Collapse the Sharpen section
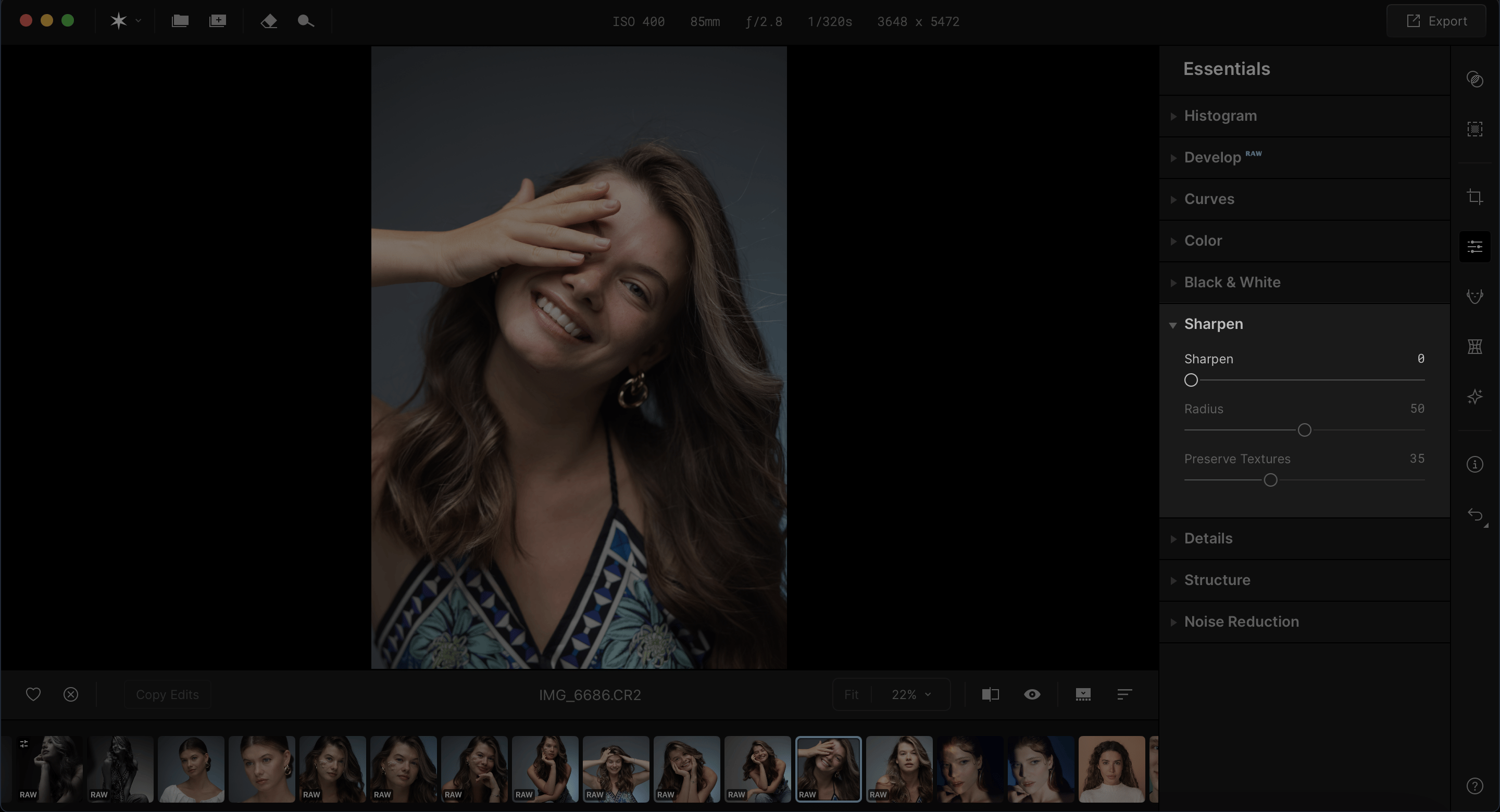The width and height of the screenshot is (1500, 812). click(x=1213, y=324)
